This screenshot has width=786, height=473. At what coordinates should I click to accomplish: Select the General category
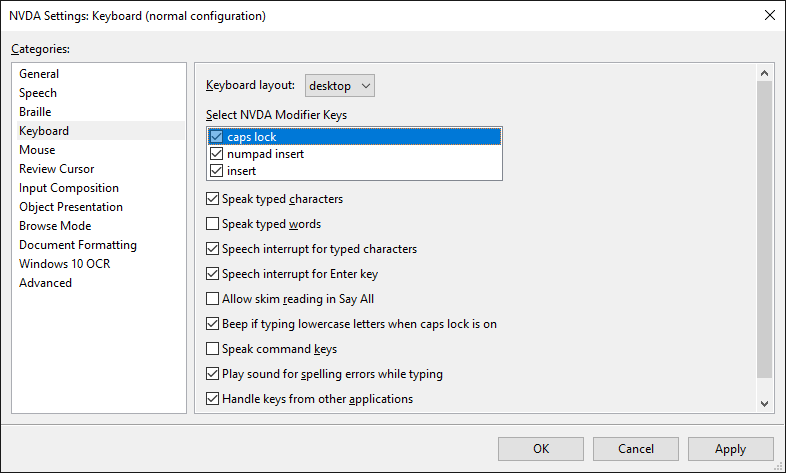tap(100, 74)
